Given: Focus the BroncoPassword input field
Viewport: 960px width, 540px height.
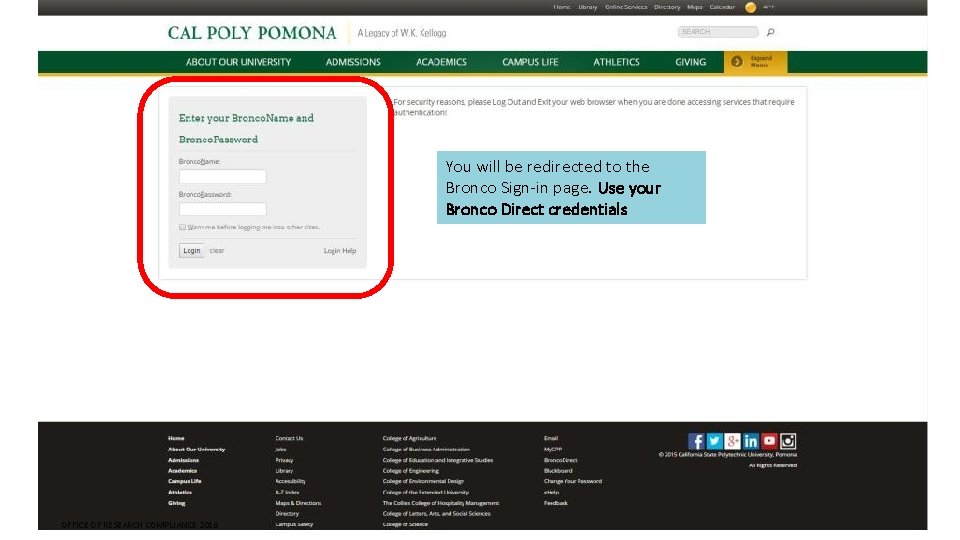Looking at the screenshot, I should [223, 209].
